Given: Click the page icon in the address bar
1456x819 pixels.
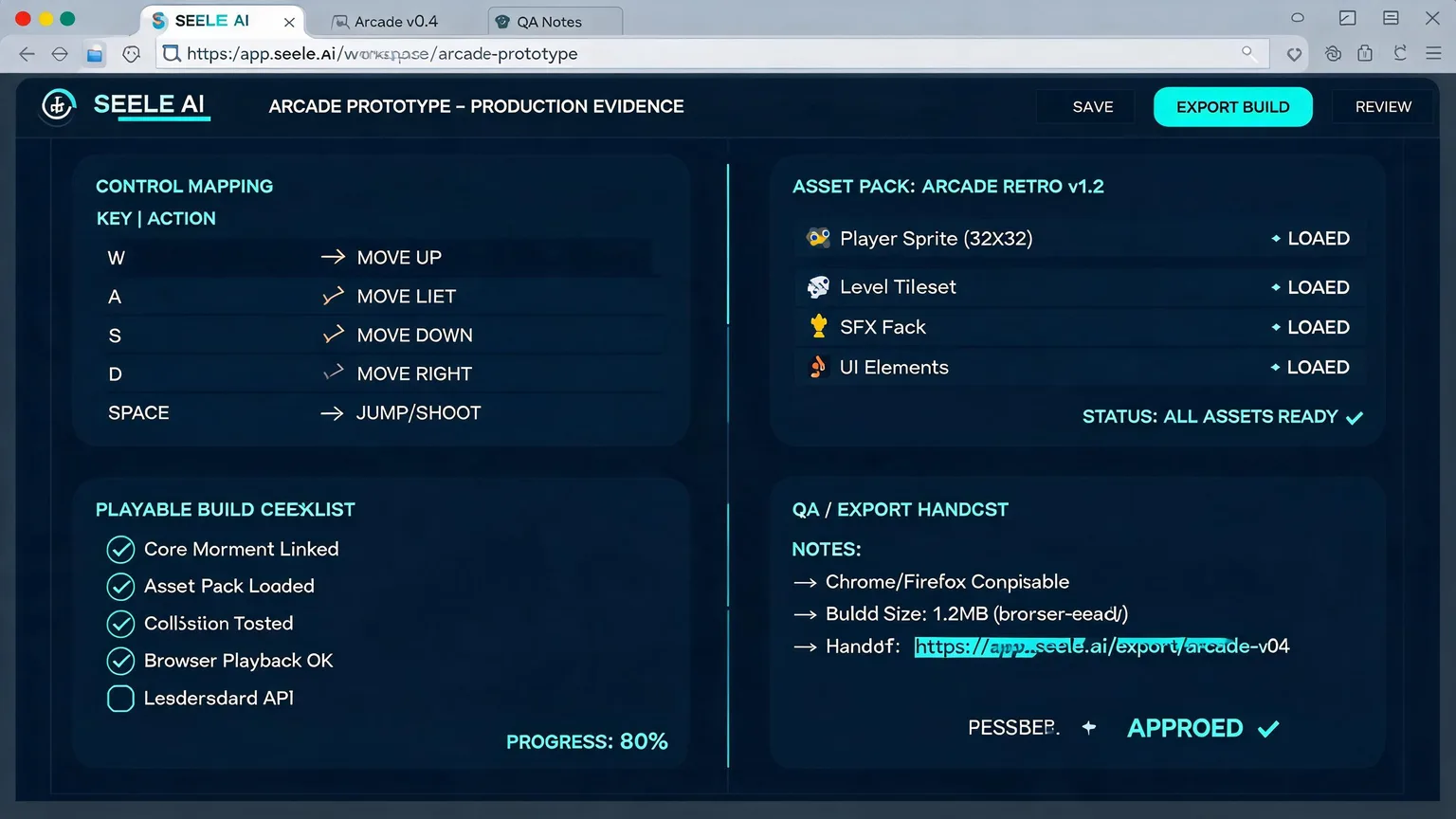Looking at the screenshot, I should pyautogui.click(x=172, y=53).
